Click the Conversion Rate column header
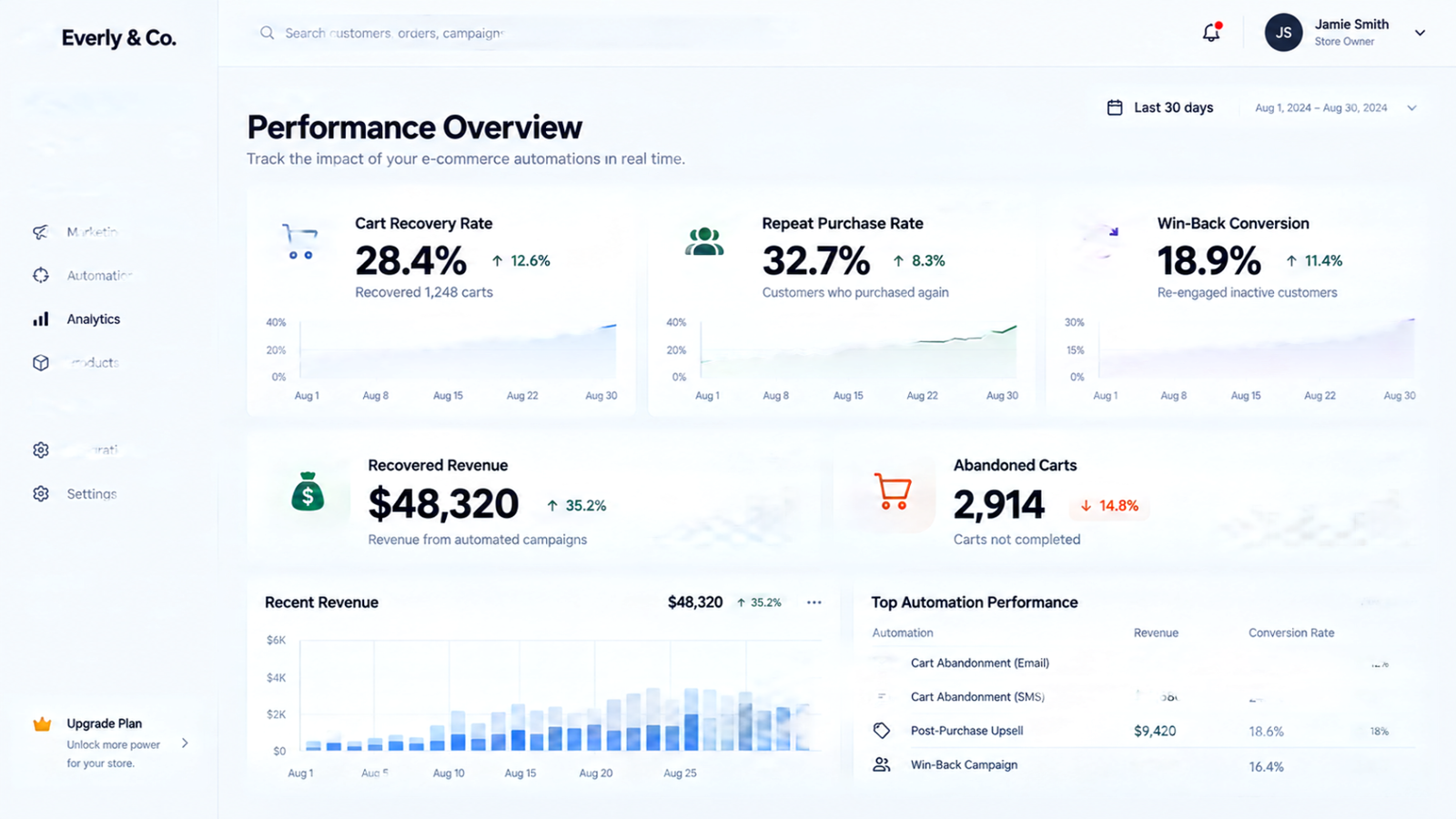 coord(1291,633)
